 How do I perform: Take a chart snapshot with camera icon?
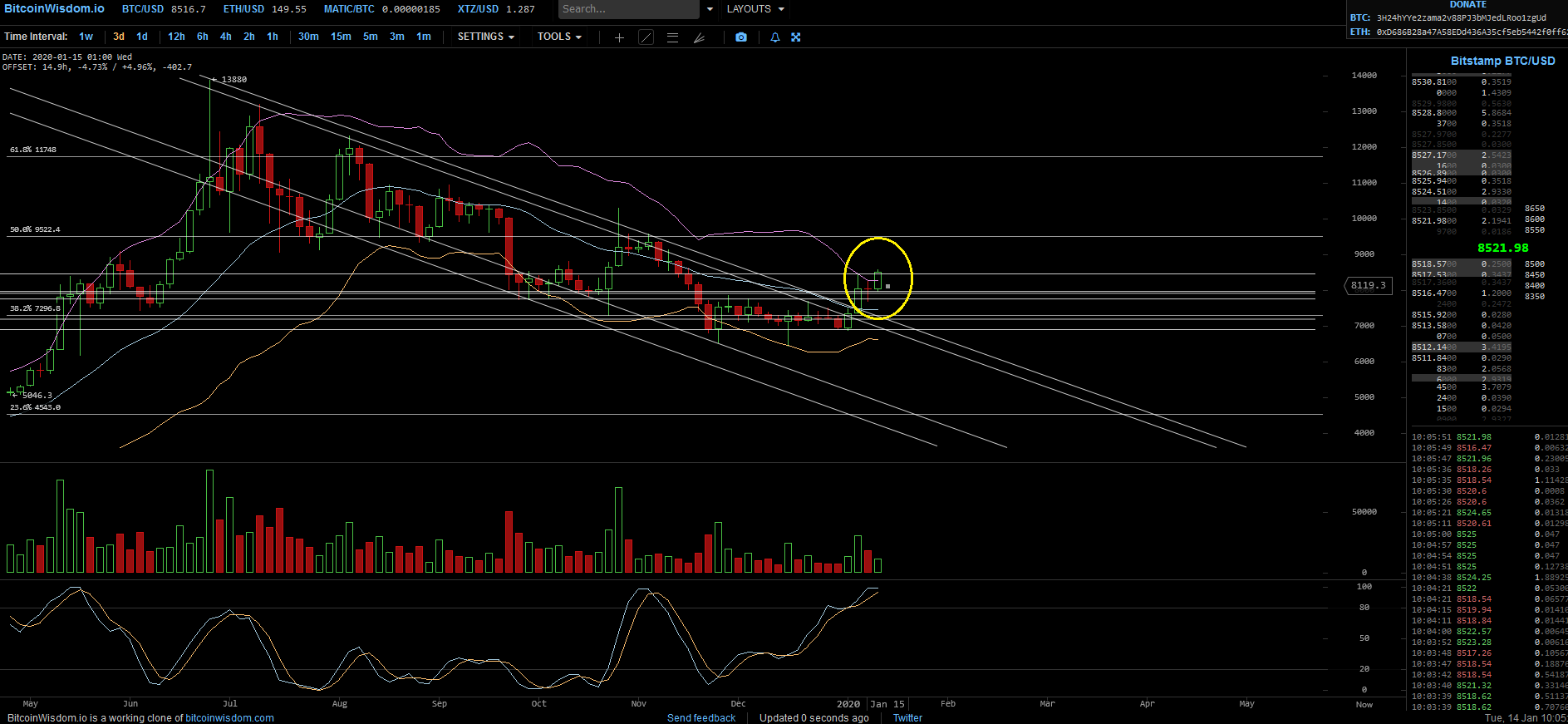point(741,37)
